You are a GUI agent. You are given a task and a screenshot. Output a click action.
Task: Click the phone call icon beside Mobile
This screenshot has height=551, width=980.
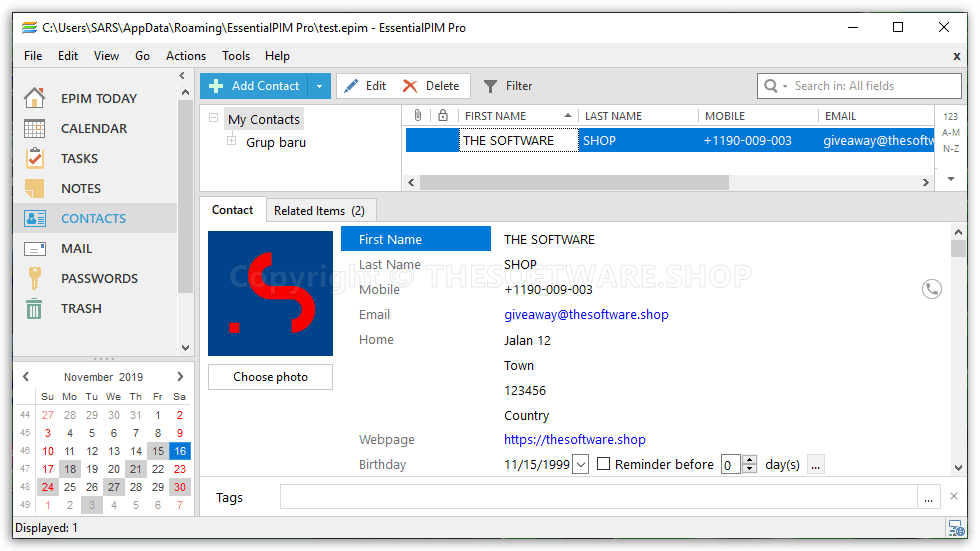(x=931, y=289)
